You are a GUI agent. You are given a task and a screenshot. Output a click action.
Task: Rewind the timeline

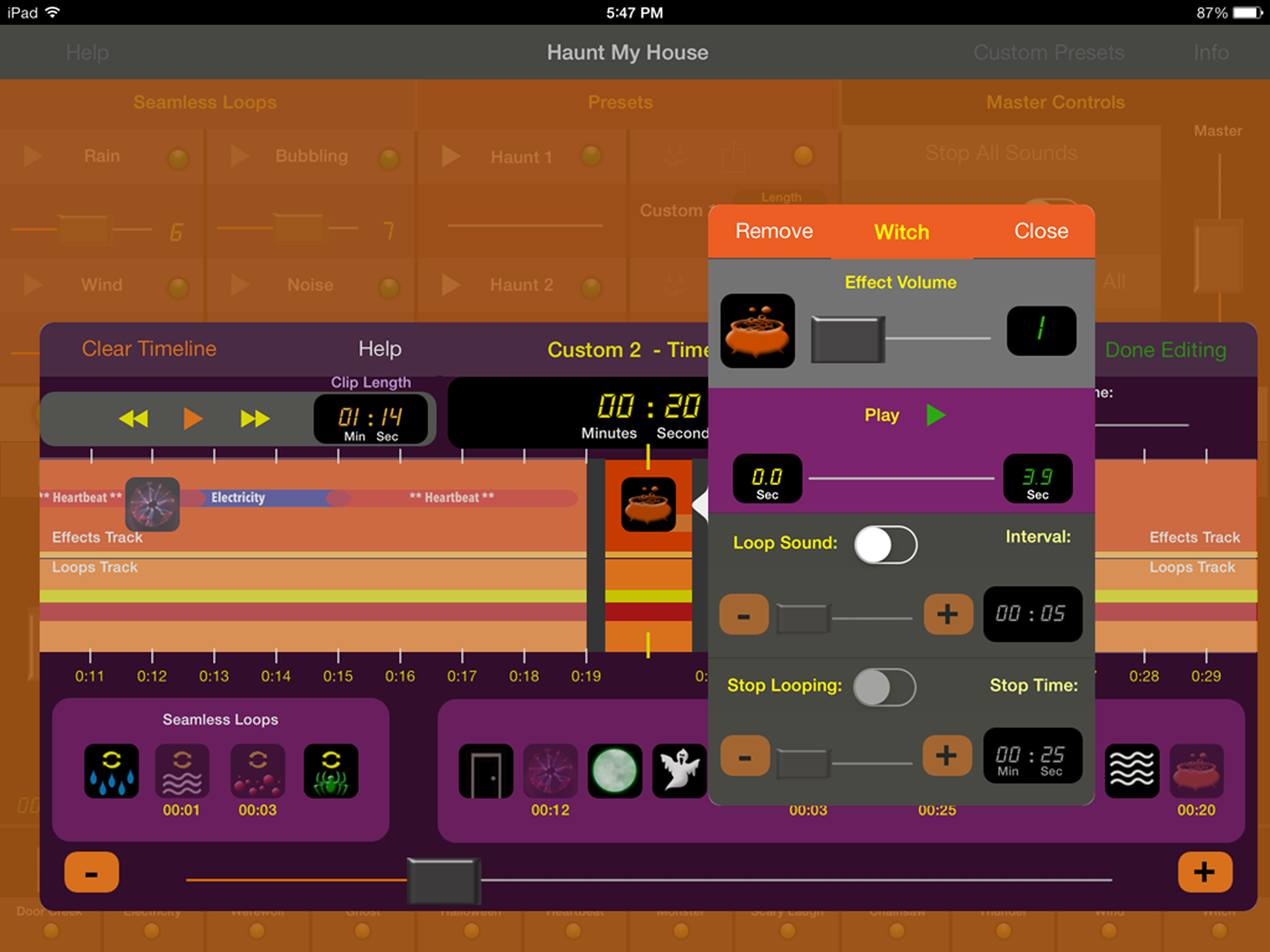tap(133, 418)
